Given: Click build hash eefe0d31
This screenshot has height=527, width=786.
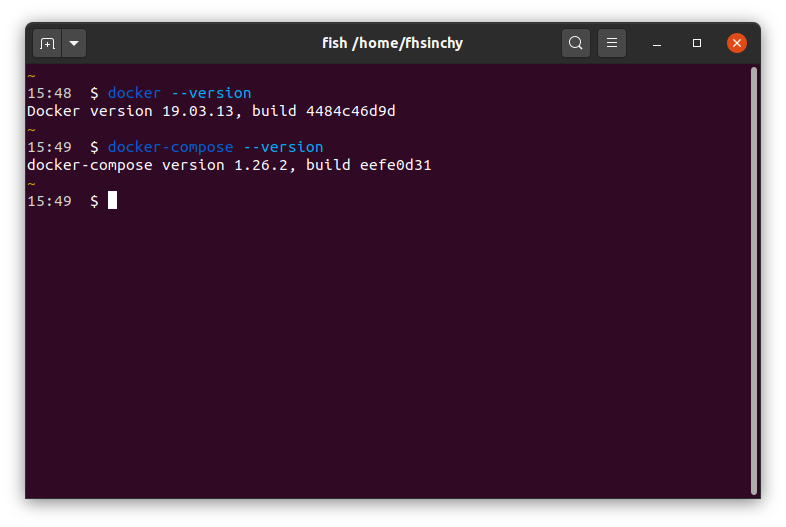Looking at the screenshot, I should coord(395,165).
